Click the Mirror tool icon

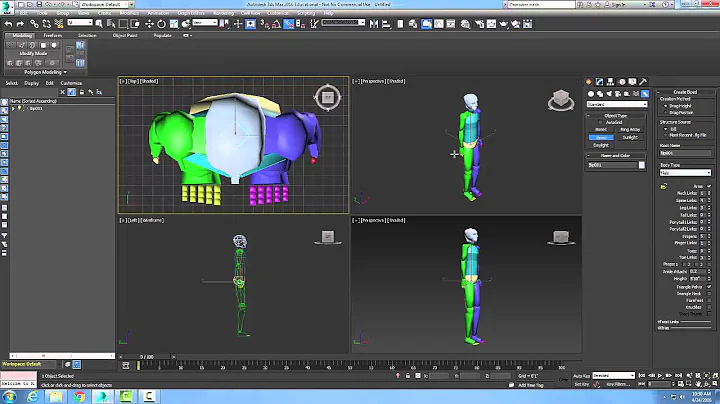(374, 24)
